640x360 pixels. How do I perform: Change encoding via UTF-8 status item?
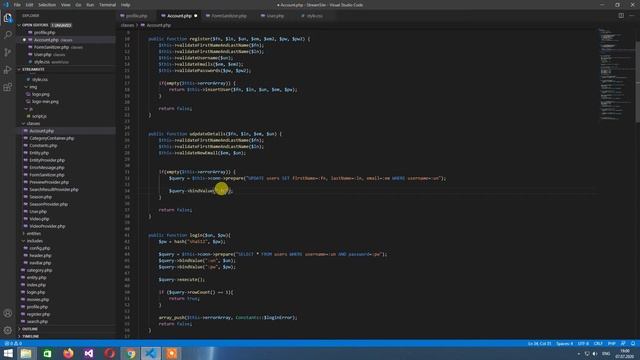click(583, 344)
